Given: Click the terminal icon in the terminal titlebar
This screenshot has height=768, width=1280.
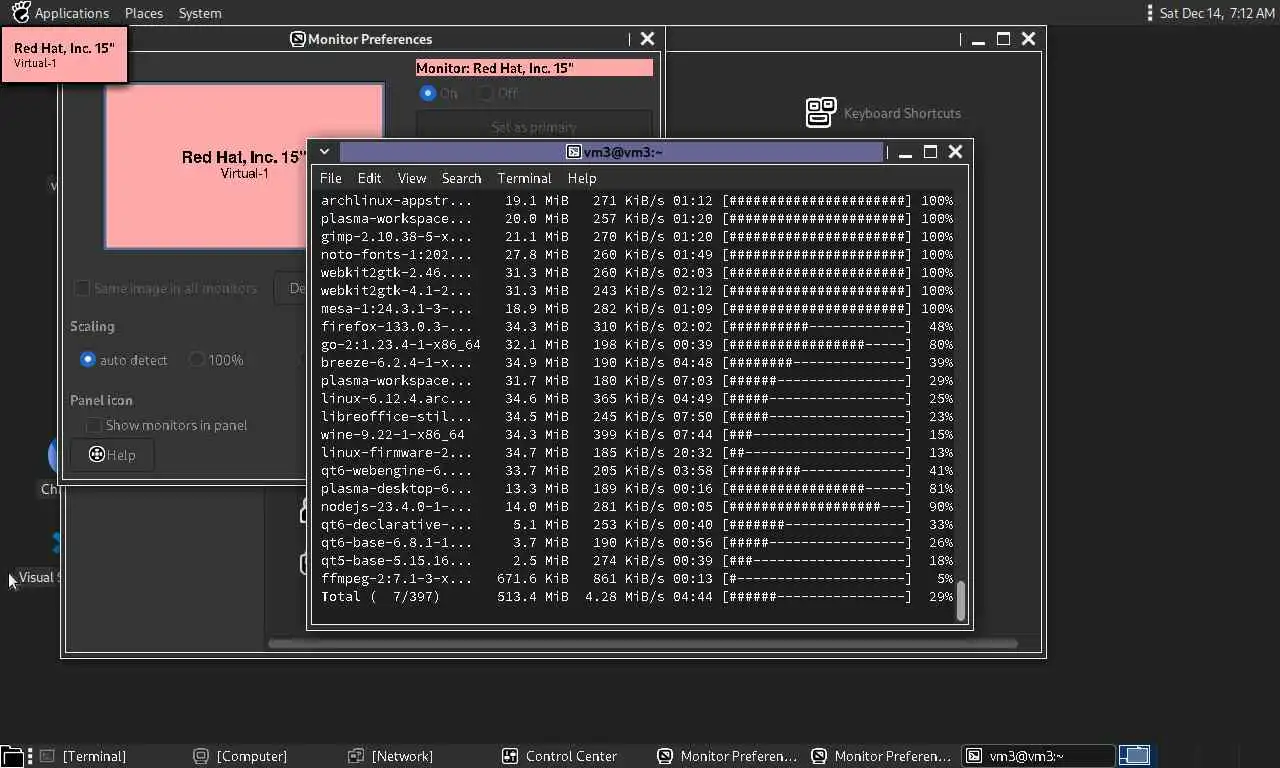Looking at the screenshot, I should coord(574,152).
